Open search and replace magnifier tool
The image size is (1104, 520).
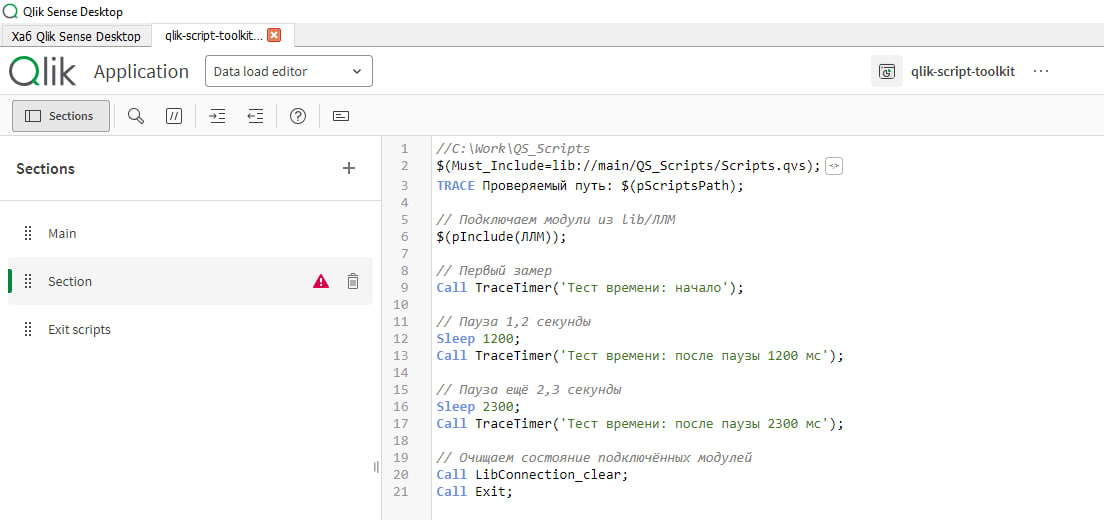136,116
